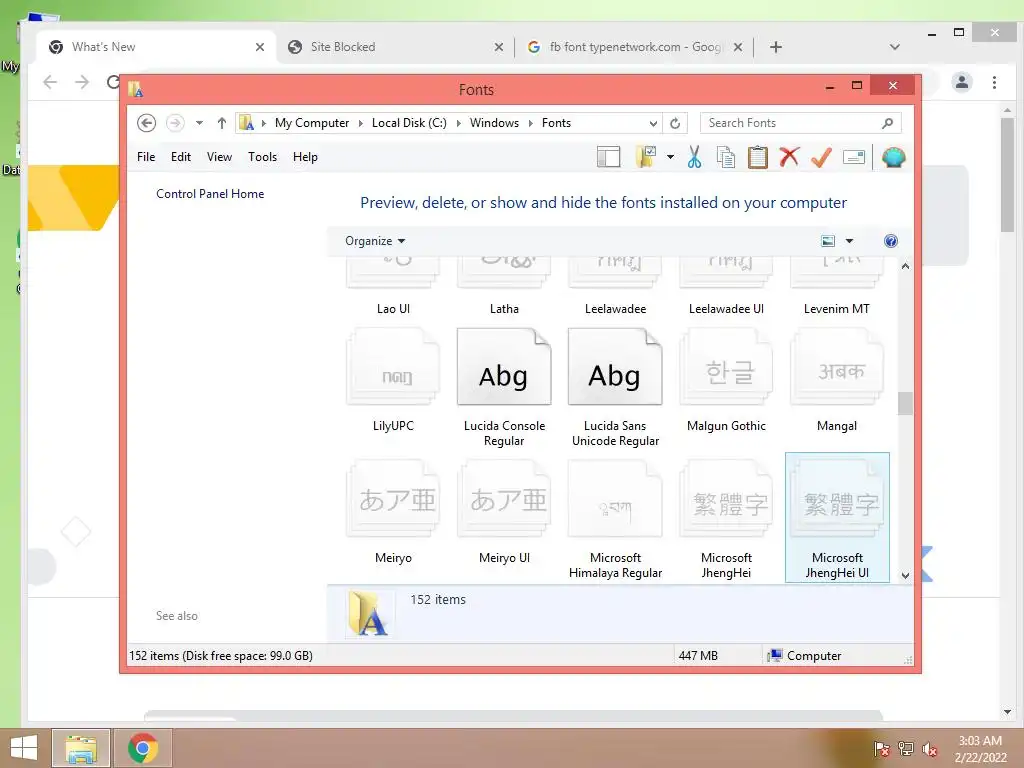Open Chrome profile avatar
Viewport: 1024px width, 768px height.
961,82
